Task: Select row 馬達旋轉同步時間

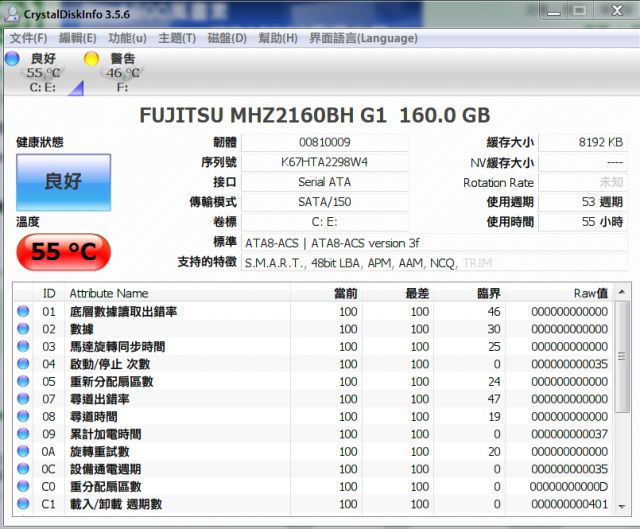Action: 313,347
